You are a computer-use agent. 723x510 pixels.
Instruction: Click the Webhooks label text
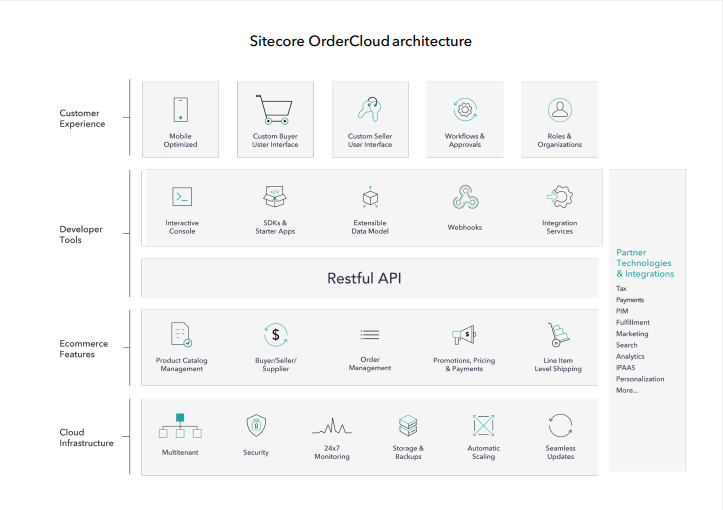pyautogui.click(x=465, y=227)
